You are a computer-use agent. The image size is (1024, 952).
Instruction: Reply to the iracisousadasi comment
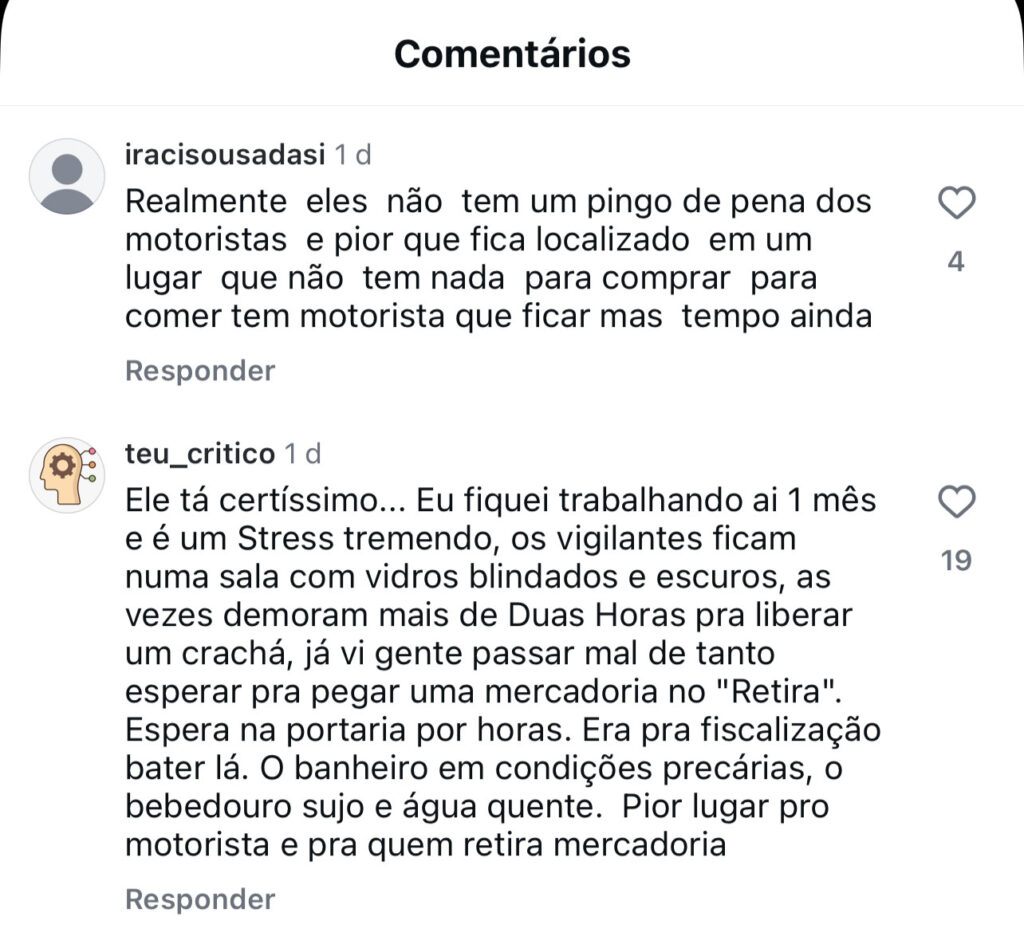pyautogui.click(x=200, y=371)
